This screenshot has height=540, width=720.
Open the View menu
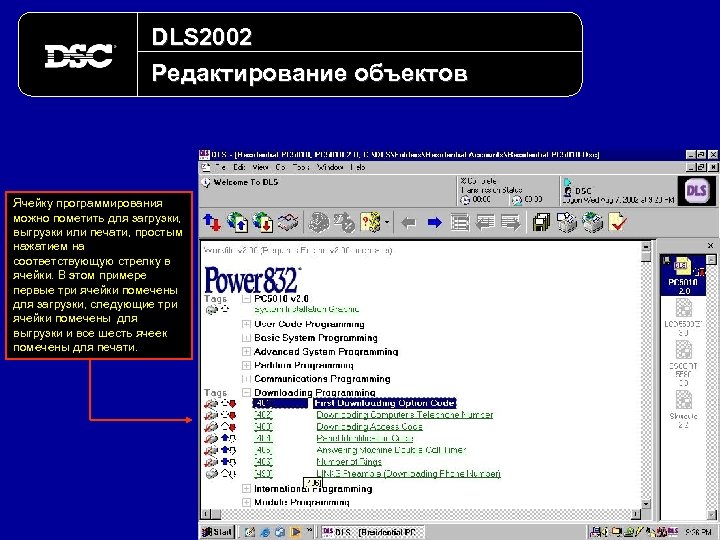[260, 167]
